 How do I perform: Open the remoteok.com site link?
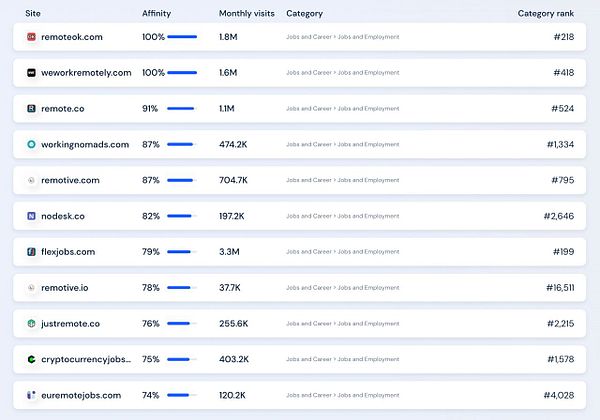[x=72, y=37]
